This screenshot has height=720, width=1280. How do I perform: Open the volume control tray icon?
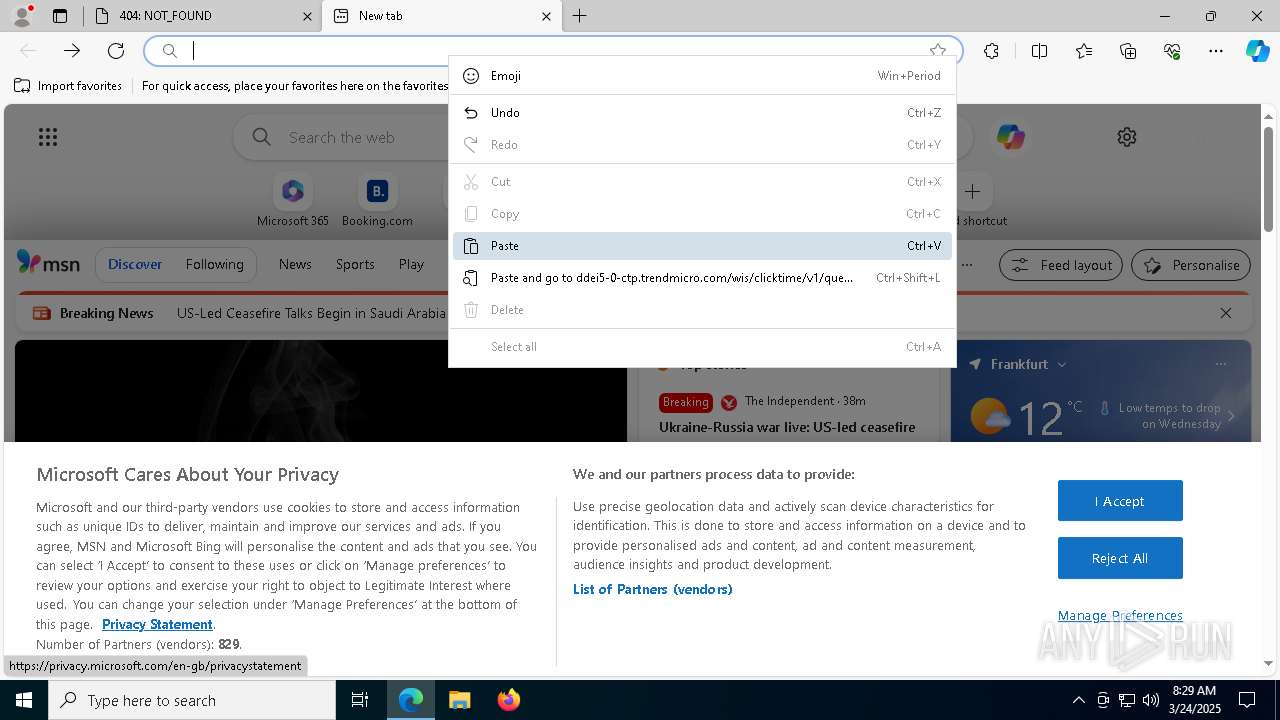click(x=1151, y=700)
